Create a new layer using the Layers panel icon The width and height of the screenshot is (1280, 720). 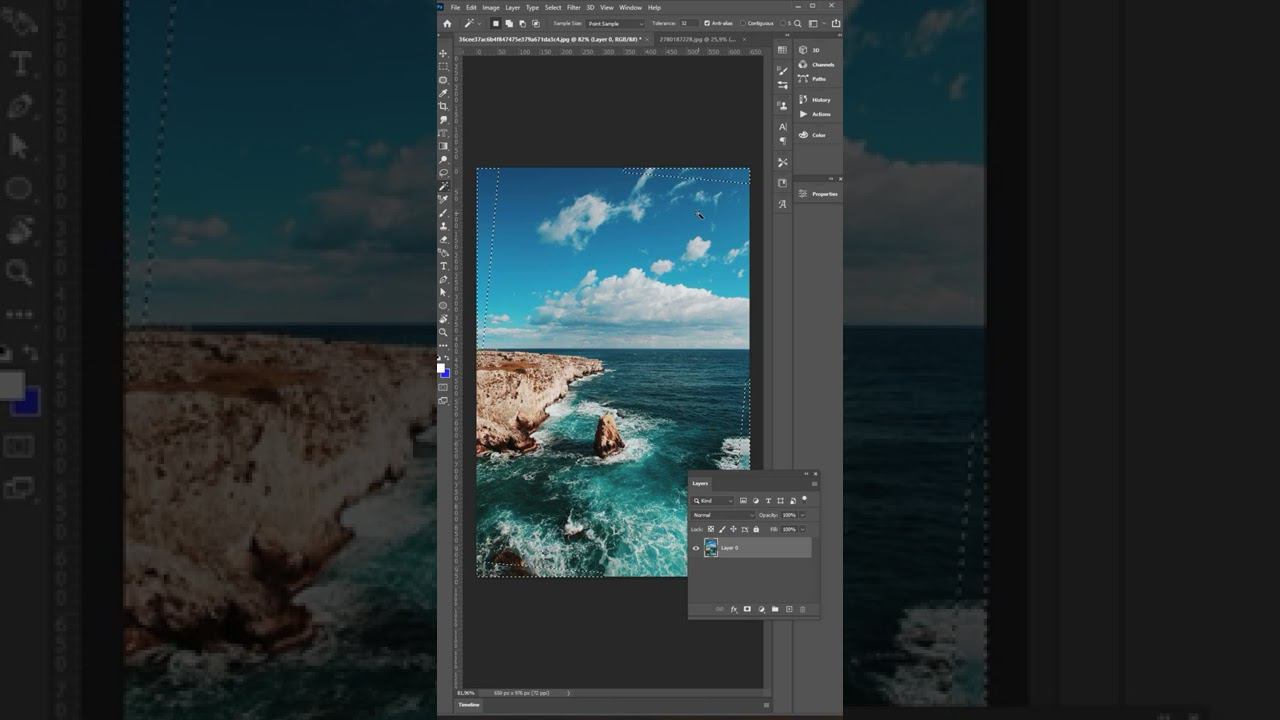789,609
